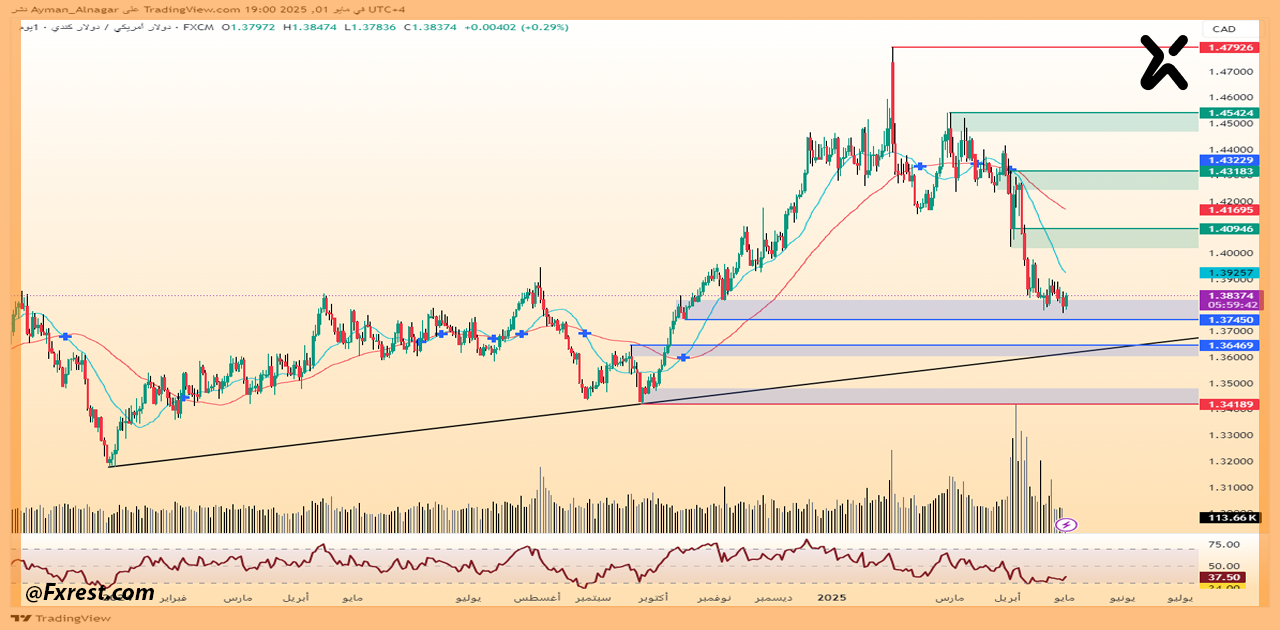Click the green supply zone under 1.45424
Viewport: 1280px width, 630px height.
pyautogui.click(x=1072, y=123)
